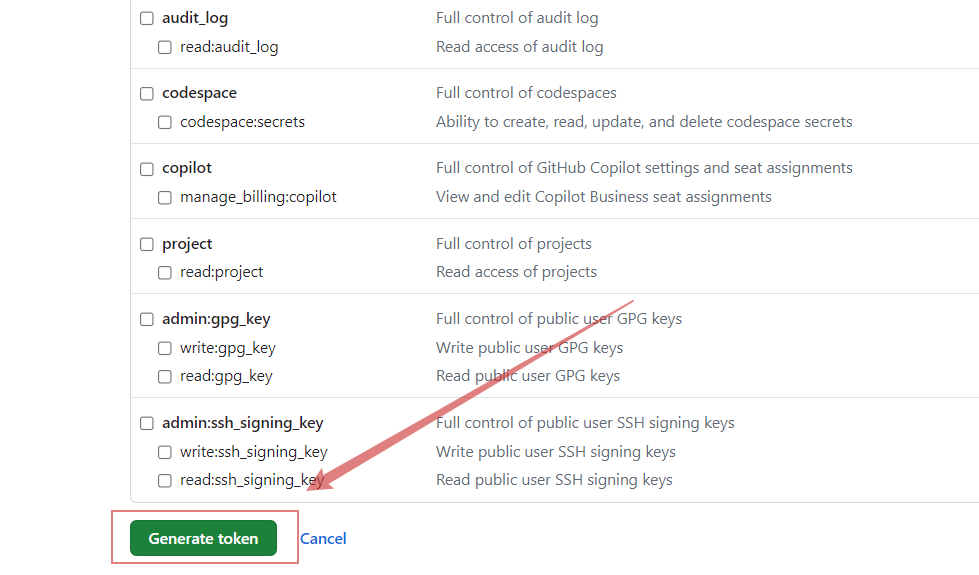This screenshot has width=979, height=575.
Task: Click 'Read public user SSH signing keys' text
Action: (554, 479)
